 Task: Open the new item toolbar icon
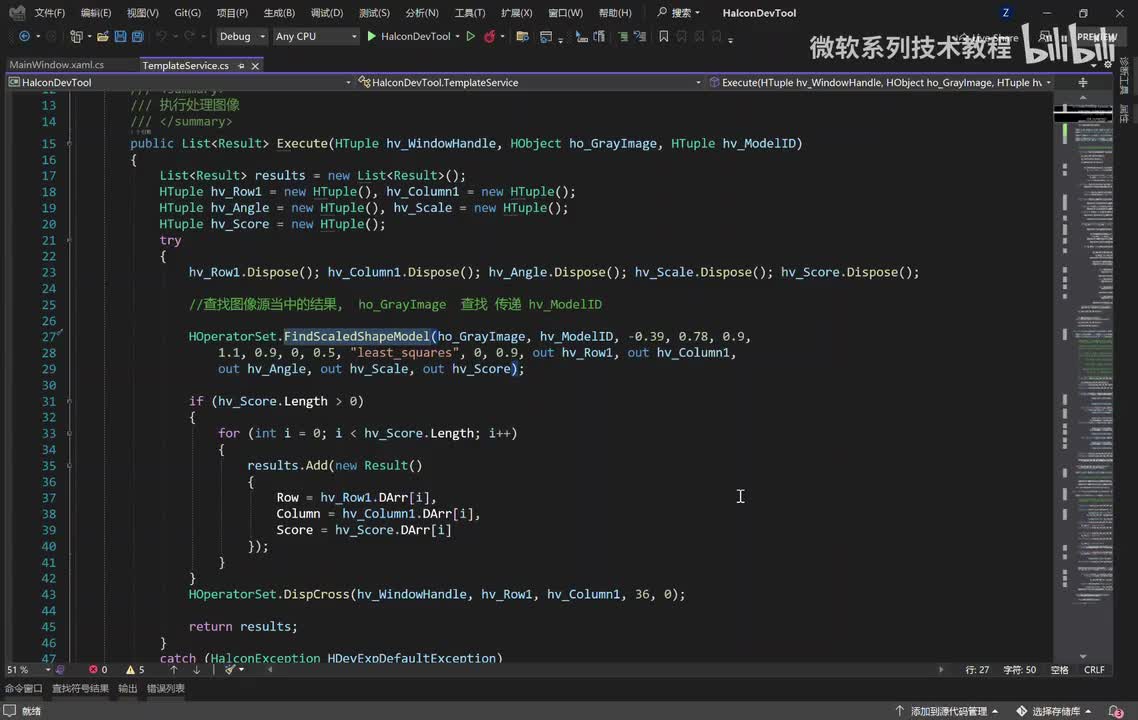coord(76,36)
